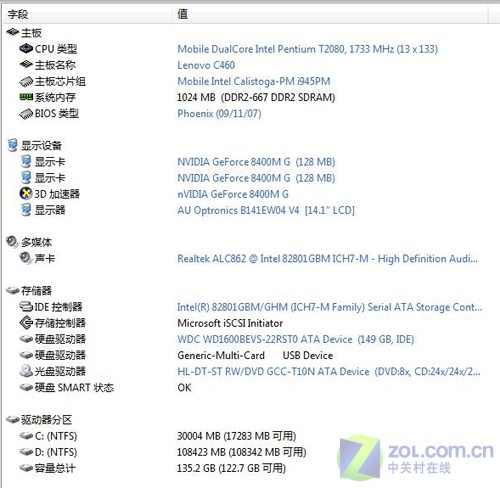The height and width of the screenshot is (488, 500).
Task: Open the WDC WD1600BEVS-22RST0 ATA Device link
Action: pyautogui.click(x=295, y=339)
